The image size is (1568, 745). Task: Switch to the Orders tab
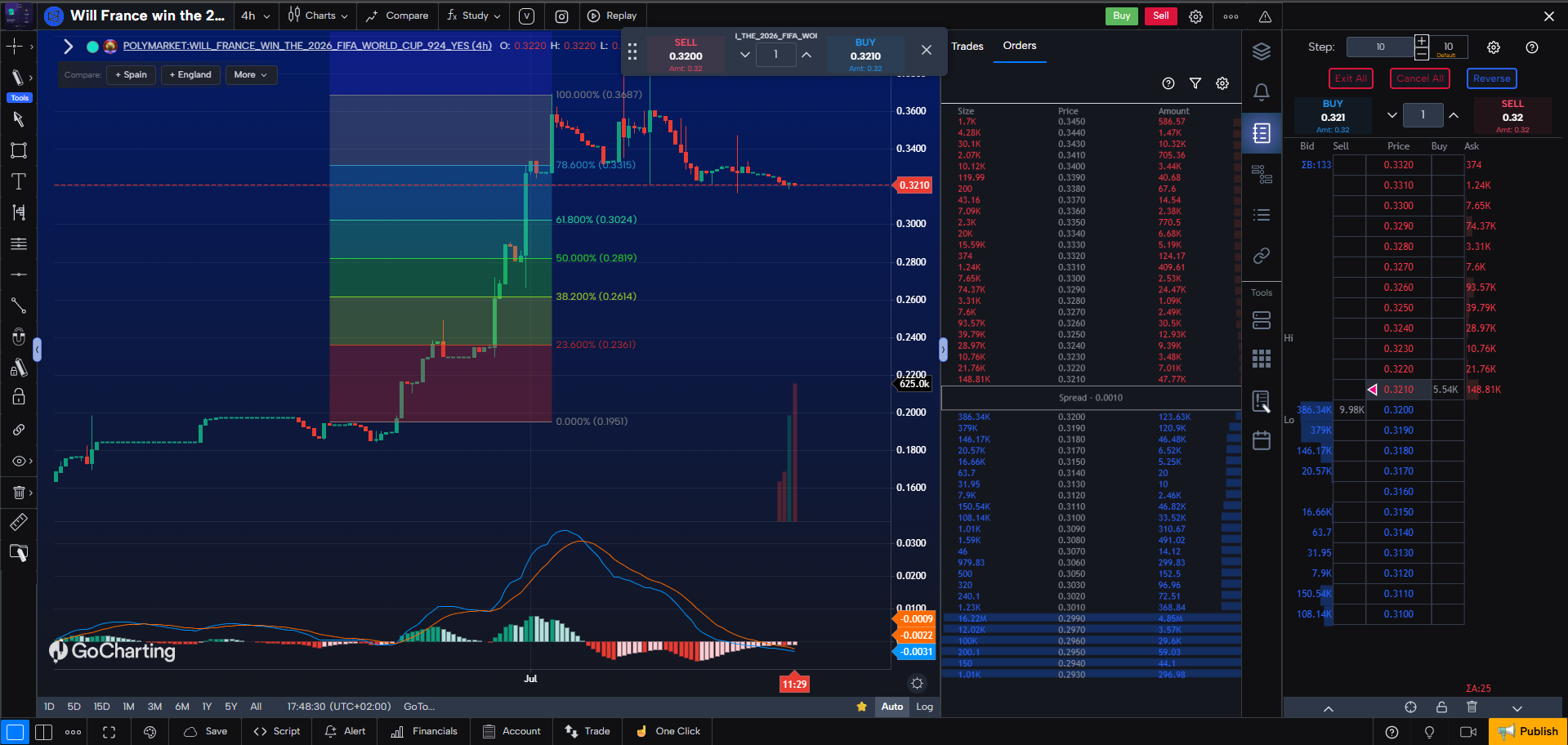point(1020,46)
